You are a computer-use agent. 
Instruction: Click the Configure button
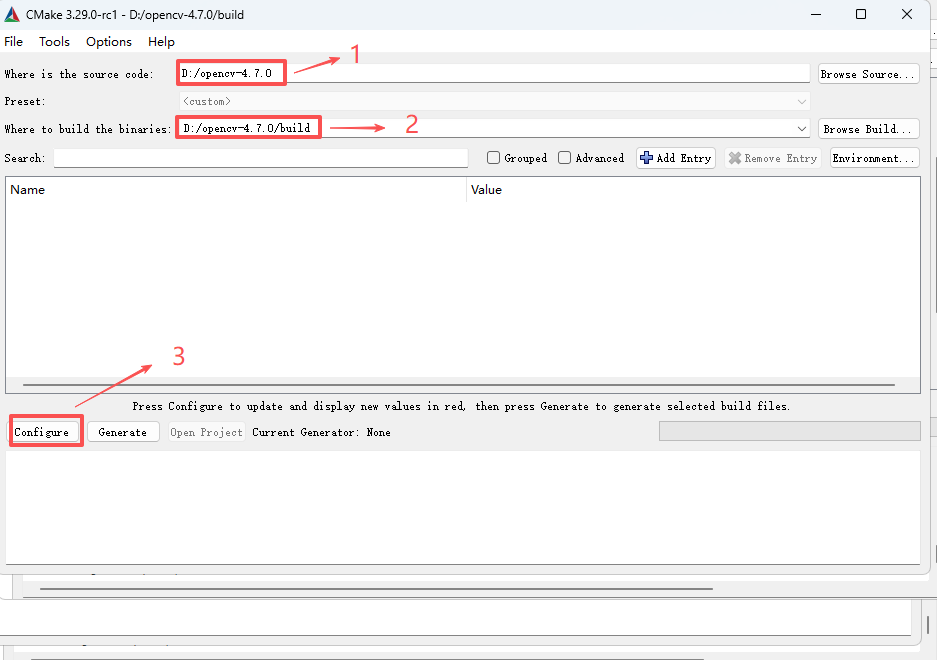(42, 432)
